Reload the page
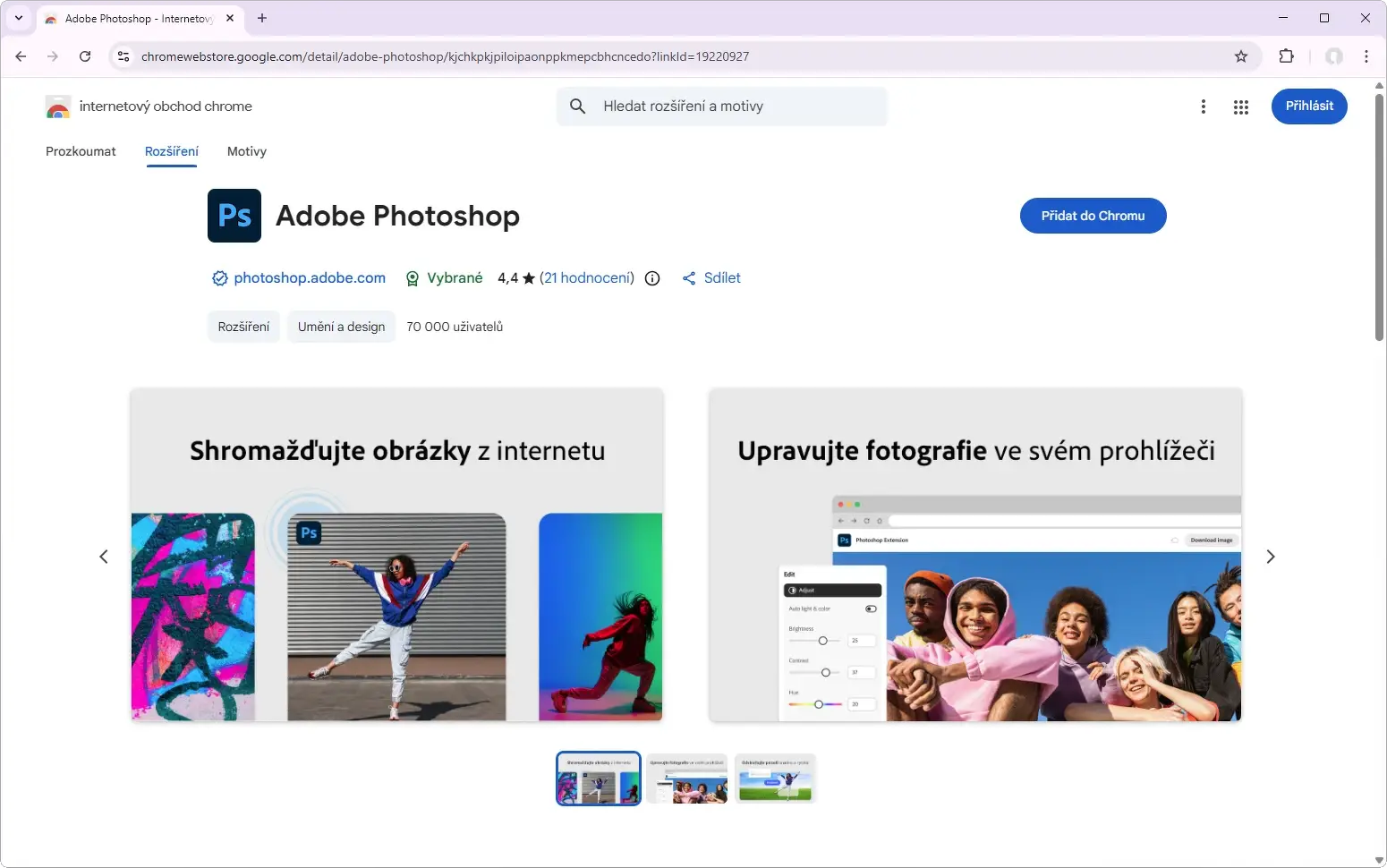 tap(85, 56)
